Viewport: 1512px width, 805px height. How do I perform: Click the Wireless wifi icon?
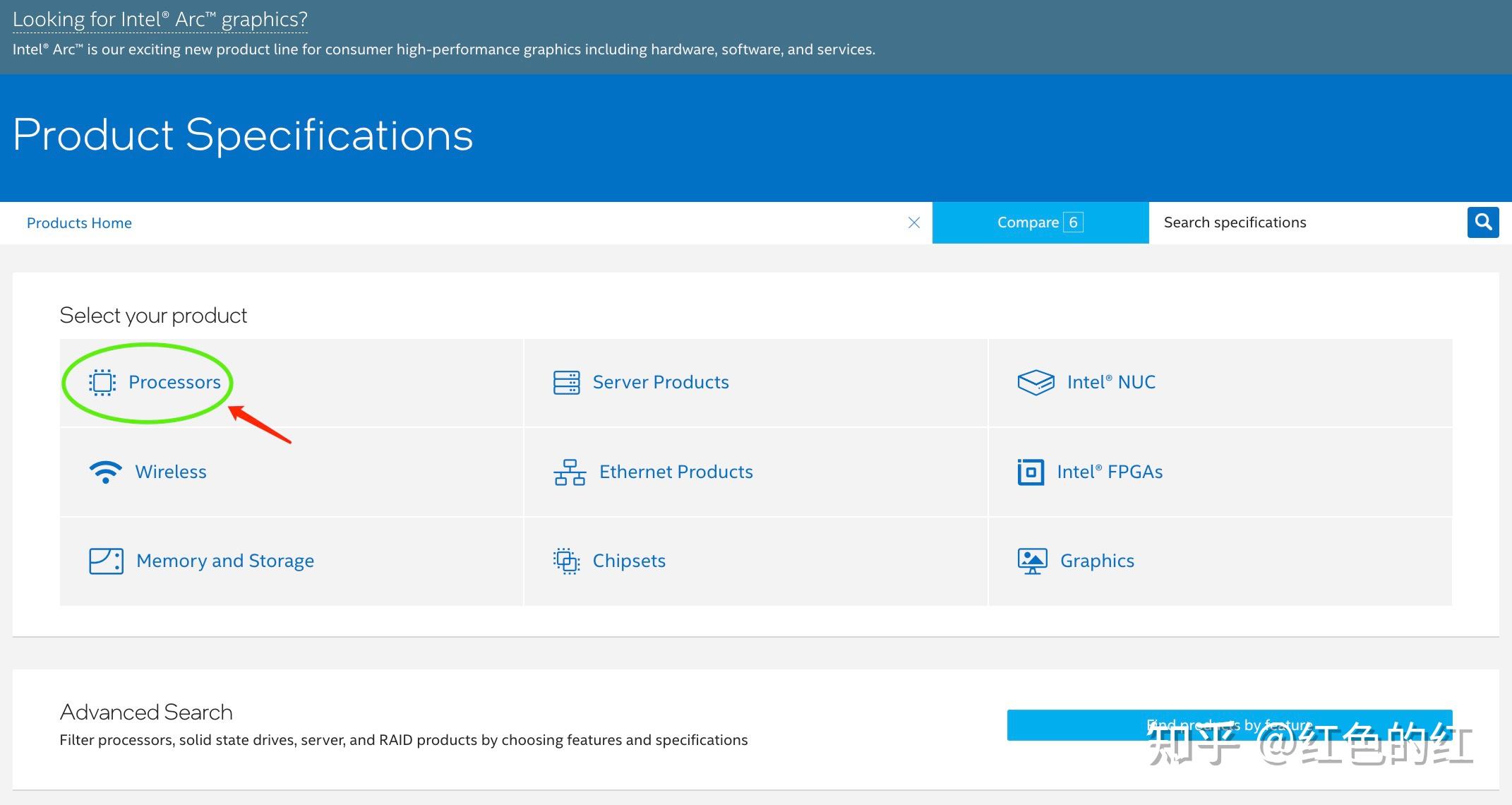pos(106,472)
